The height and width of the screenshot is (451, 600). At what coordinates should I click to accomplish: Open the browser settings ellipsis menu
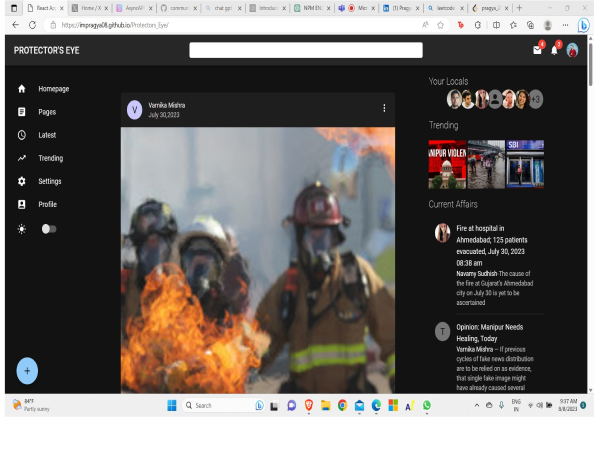click(x=565, y=25)
